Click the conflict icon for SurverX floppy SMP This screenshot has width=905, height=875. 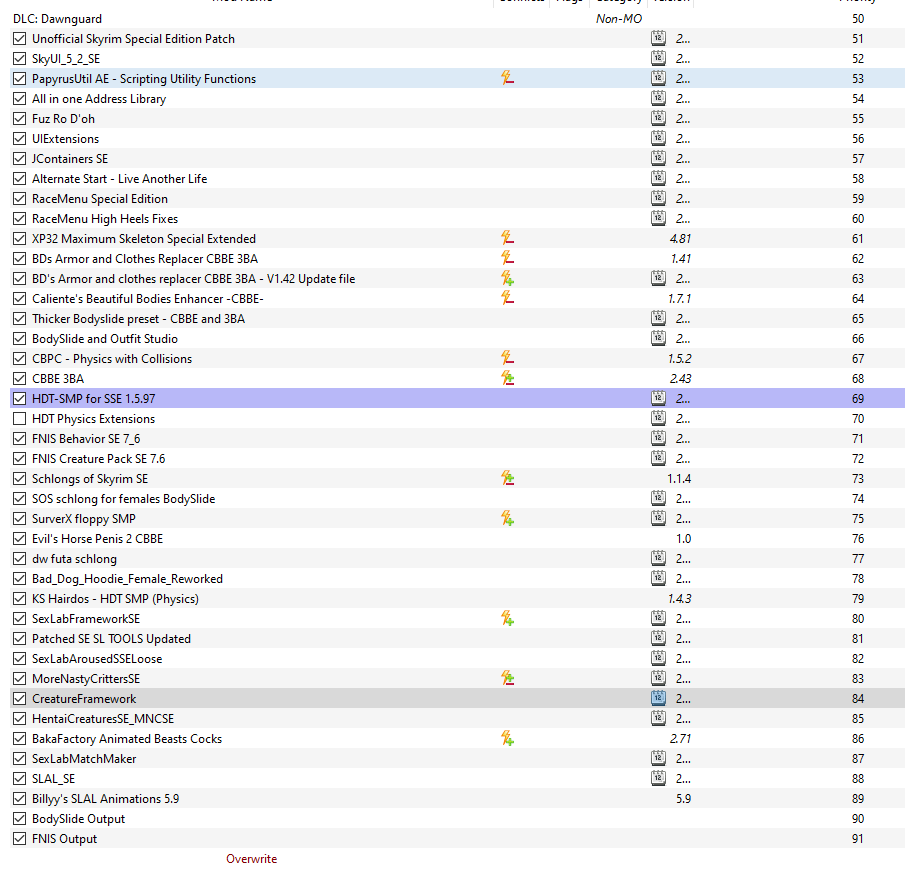pos(507,518)
